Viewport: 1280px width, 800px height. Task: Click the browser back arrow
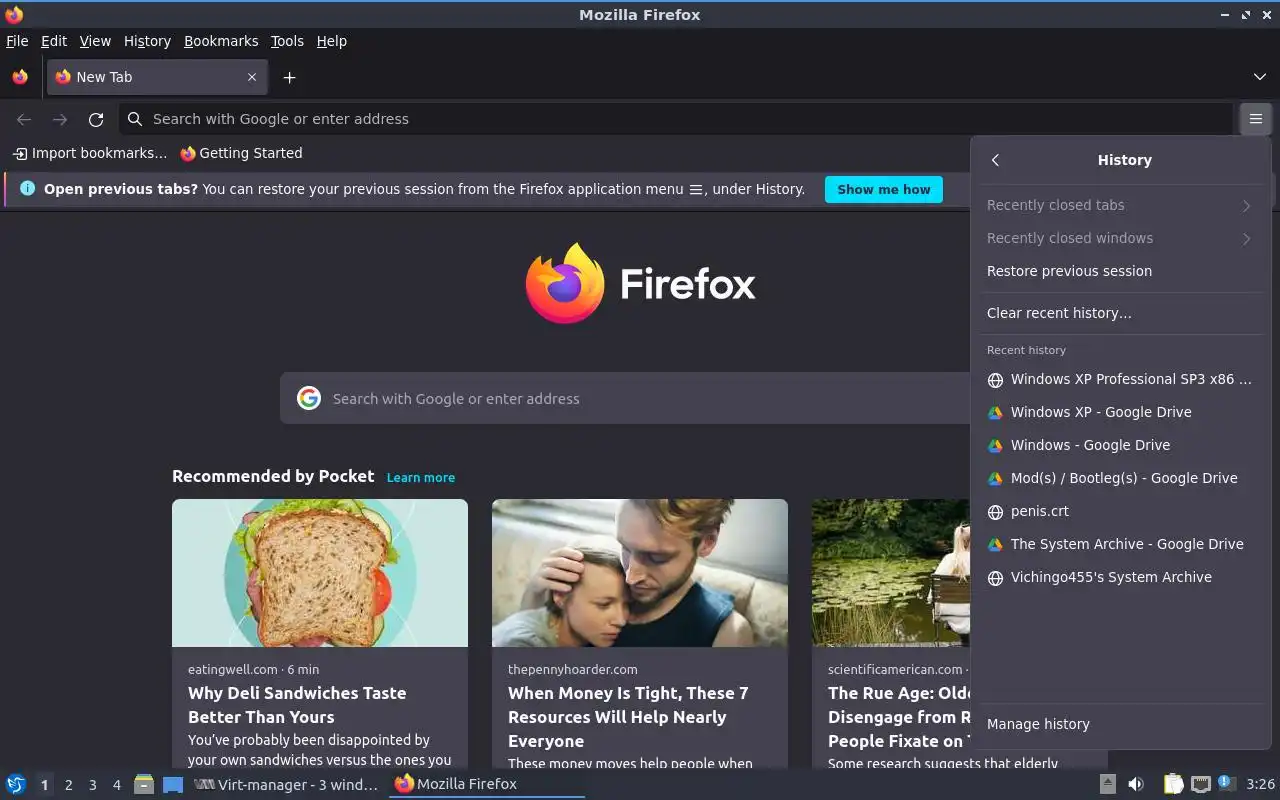(x=24, y=119)
